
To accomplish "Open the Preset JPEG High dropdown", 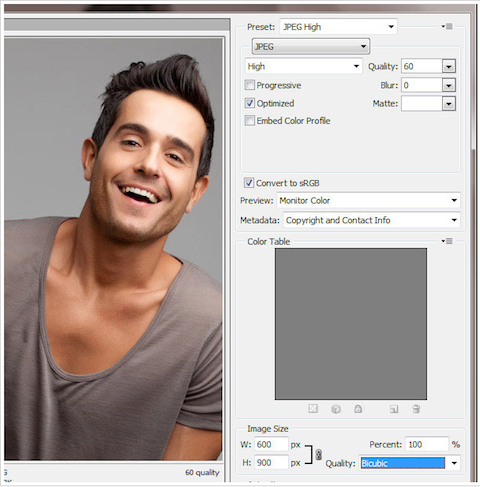I will (339, 27).
